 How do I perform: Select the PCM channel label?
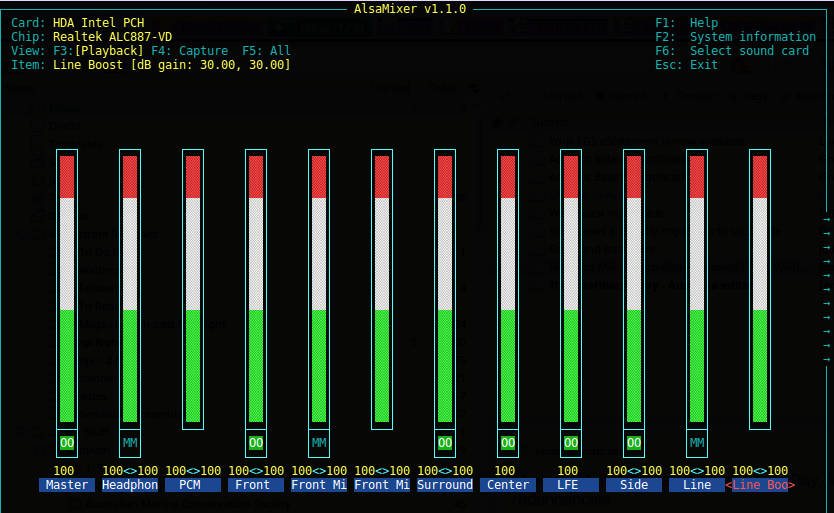pyautogui.click(x=193, y=485)
